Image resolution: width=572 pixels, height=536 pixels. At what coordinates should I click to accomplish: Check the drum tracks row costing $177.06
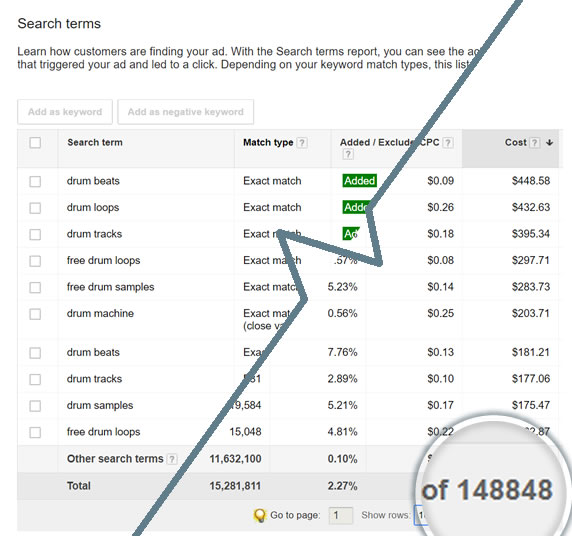point(35,379)
